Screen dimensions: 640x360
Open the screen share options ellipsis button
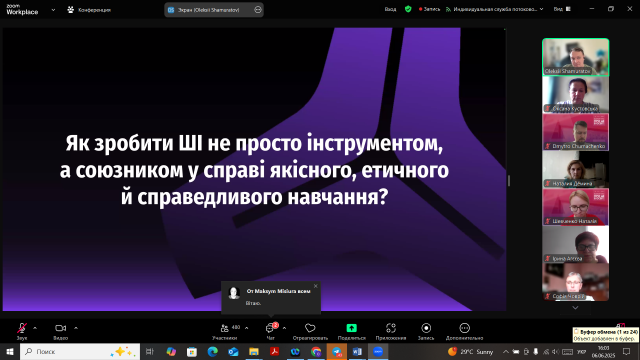pos(258,10)
